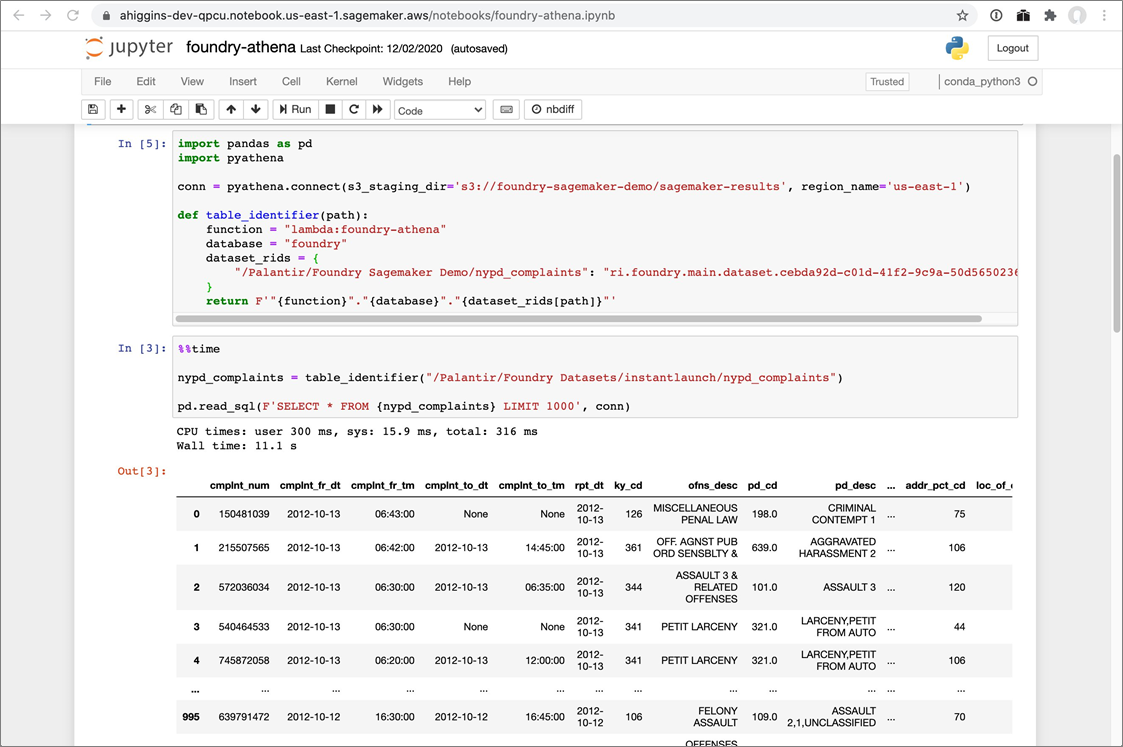Bookmark this page with the star icon

click(x=962, y=16)
